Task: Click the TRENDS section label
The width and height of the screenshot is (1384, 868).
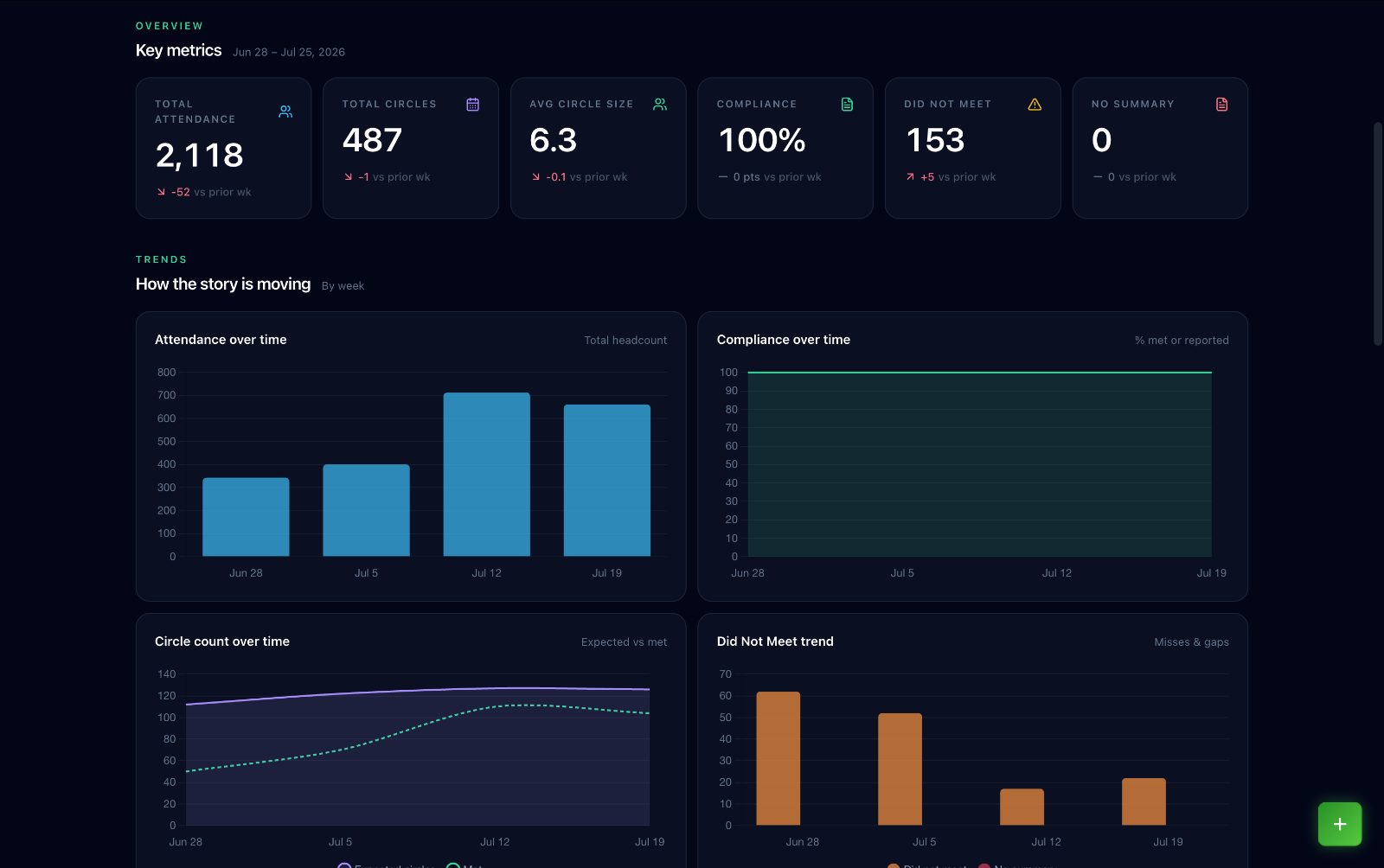Action: coord(161,259)
